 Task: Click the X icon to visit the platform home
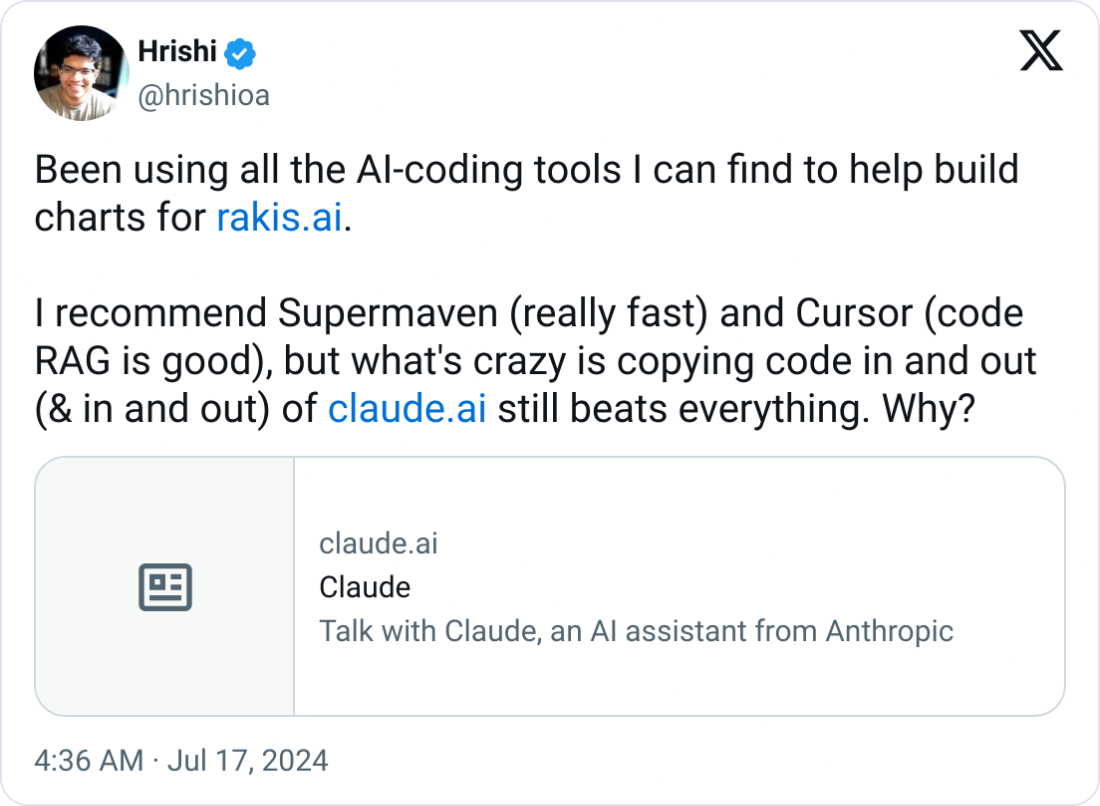(x=1040, y=52)
